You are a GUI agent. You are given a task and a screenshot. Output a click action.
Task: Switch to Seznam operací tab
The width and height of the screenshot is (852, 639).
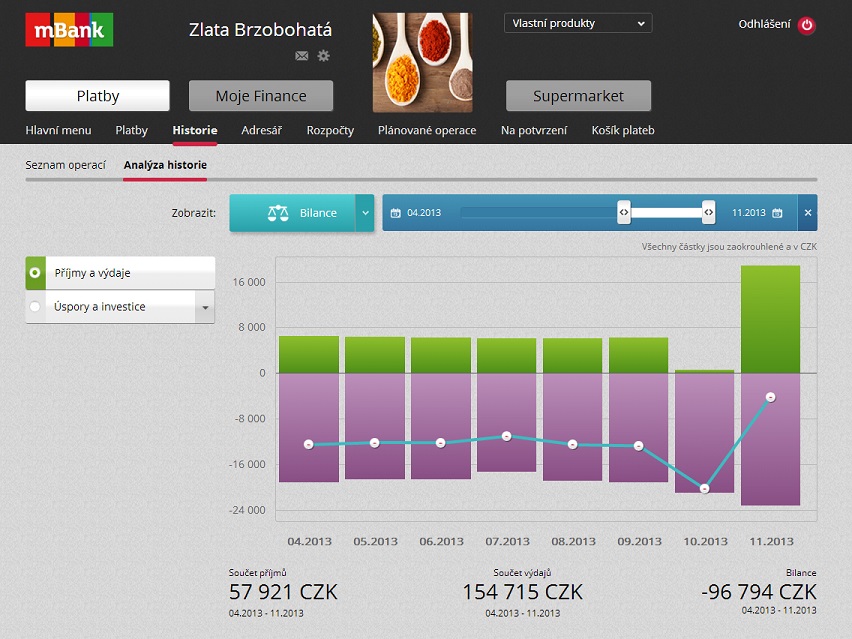tap(65, 165)
